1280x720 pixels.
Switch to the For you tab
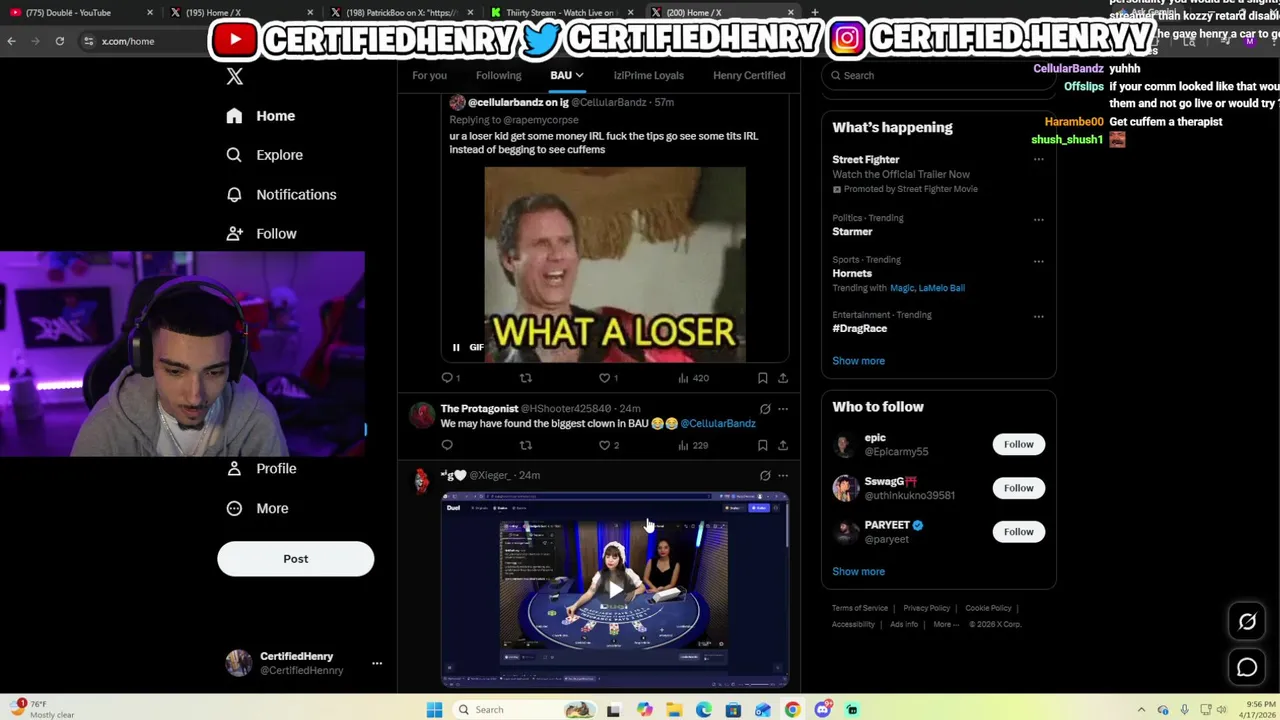(x=430, y=76)
